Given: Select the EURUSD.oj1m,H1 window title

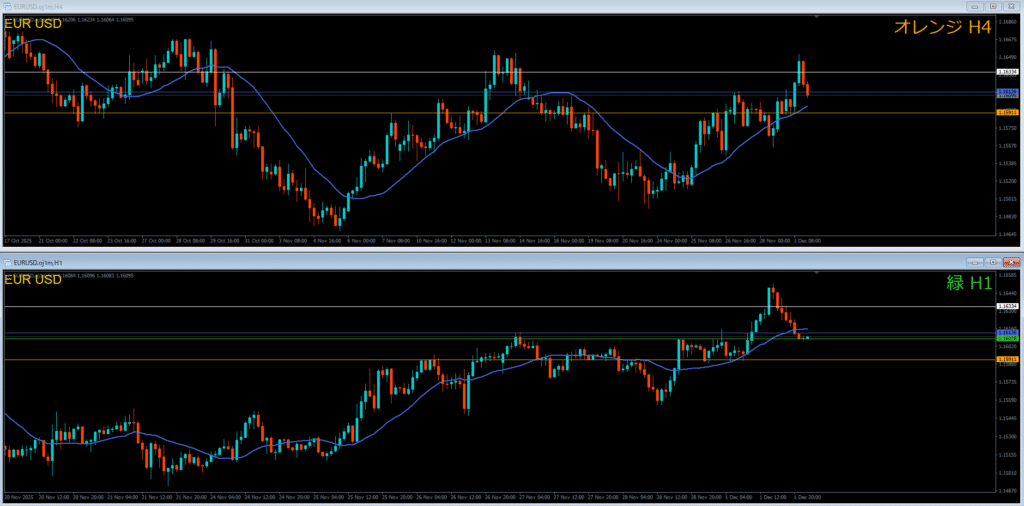Looking at the screenshot, I should [36, 262].
